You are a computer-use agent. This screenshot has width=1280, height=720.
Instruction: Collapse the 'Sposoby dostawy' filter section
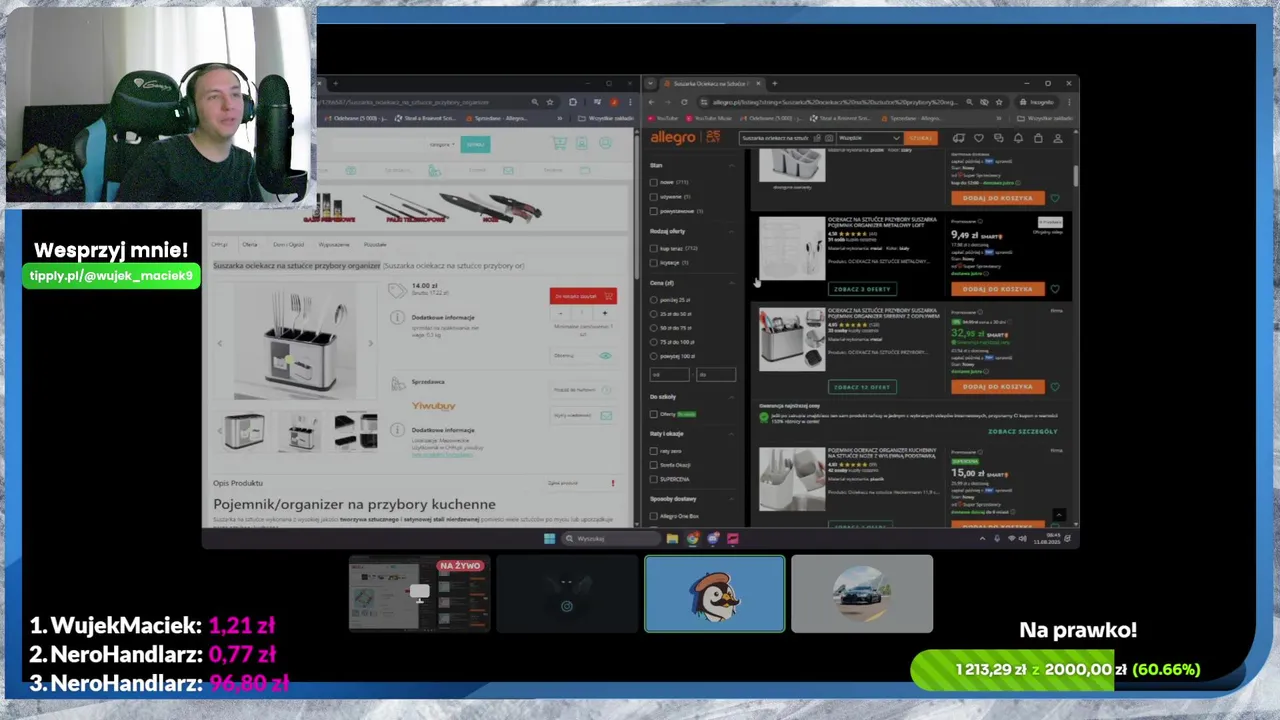[x=731, y=499]
